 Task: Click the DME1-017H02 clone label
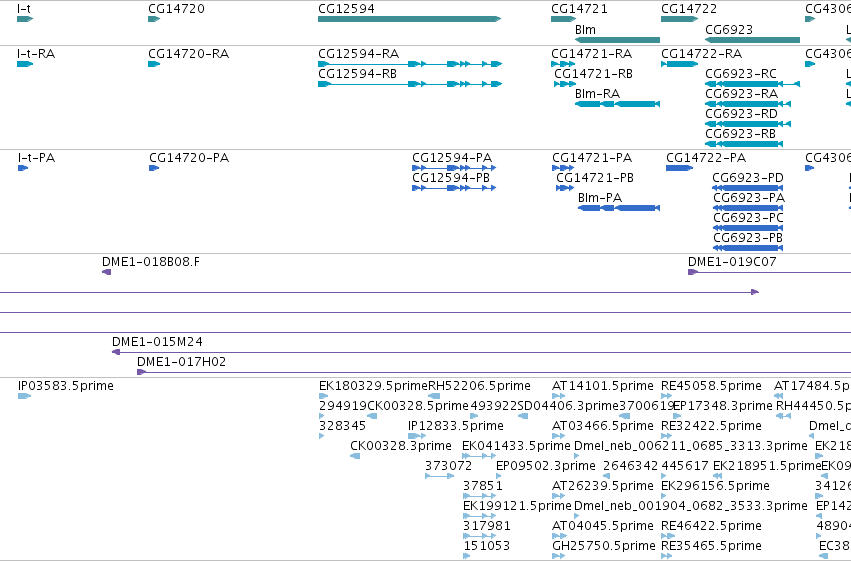(181, 362)
